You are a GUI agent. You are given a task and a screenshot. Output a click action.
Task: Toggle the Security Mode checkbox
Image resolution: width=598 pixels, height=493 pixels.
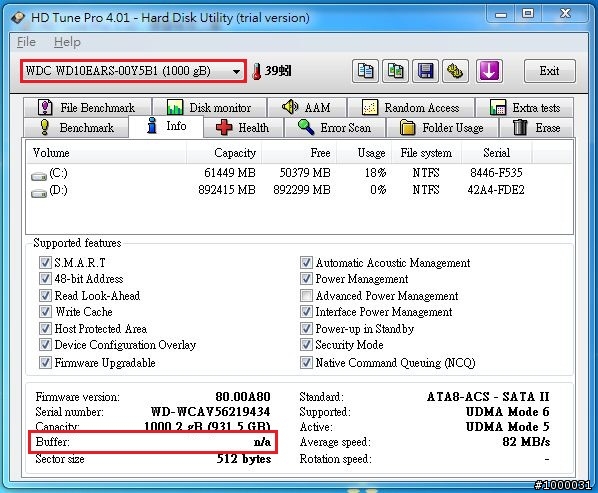click(306, 345)
